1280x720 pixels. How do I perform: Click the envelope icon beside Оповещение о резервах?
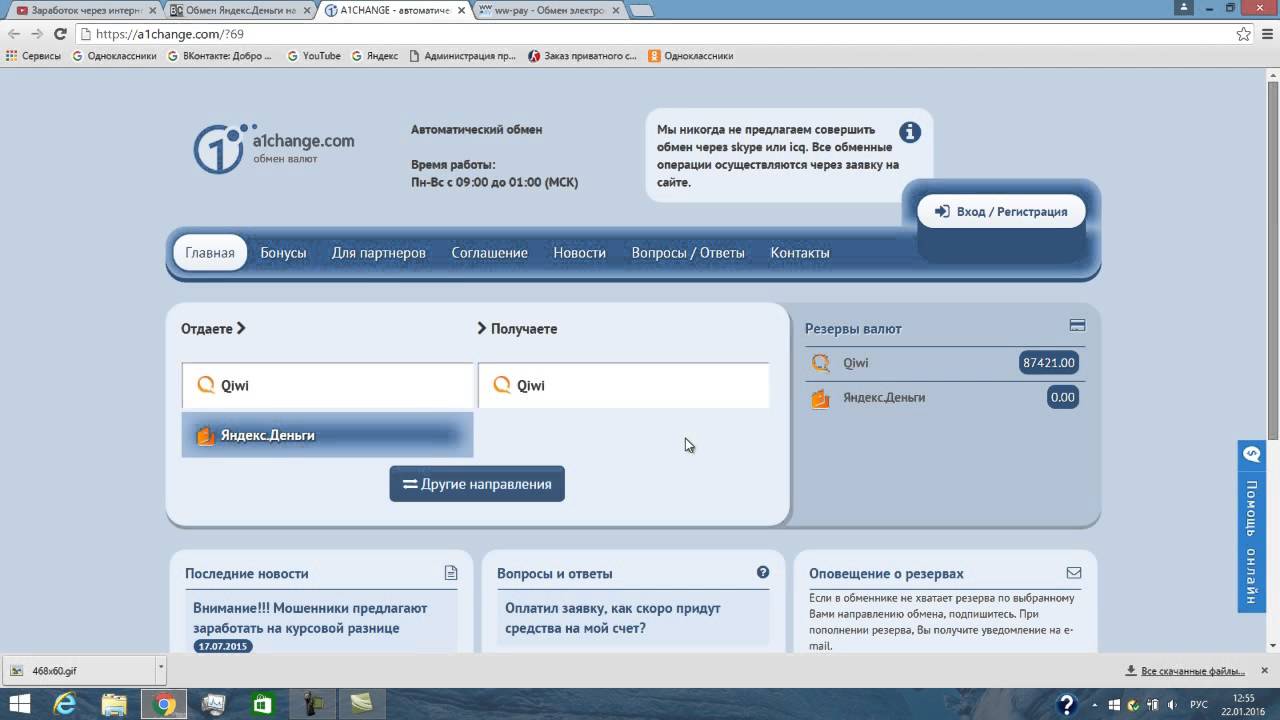coord(1074,573)
